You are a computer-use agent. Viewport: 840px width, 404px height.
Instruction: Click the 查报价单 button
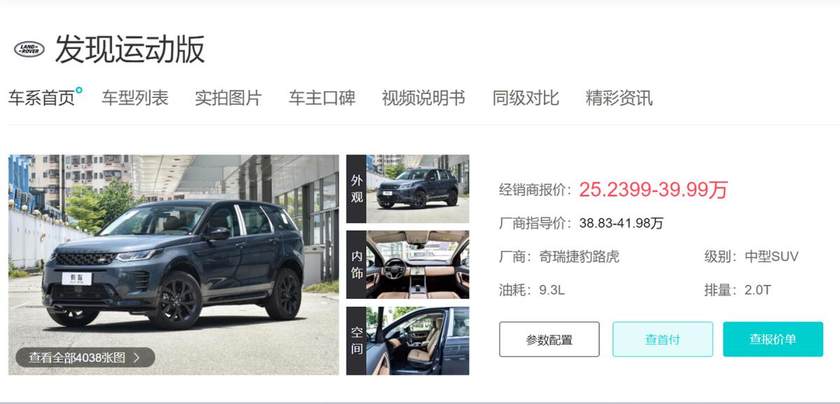point(773,339)
